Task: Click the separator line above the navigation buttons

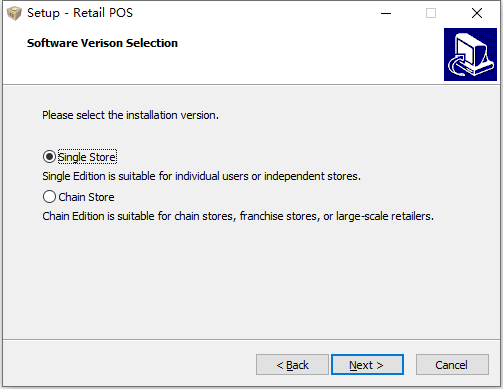Action: tap(251, 340)
